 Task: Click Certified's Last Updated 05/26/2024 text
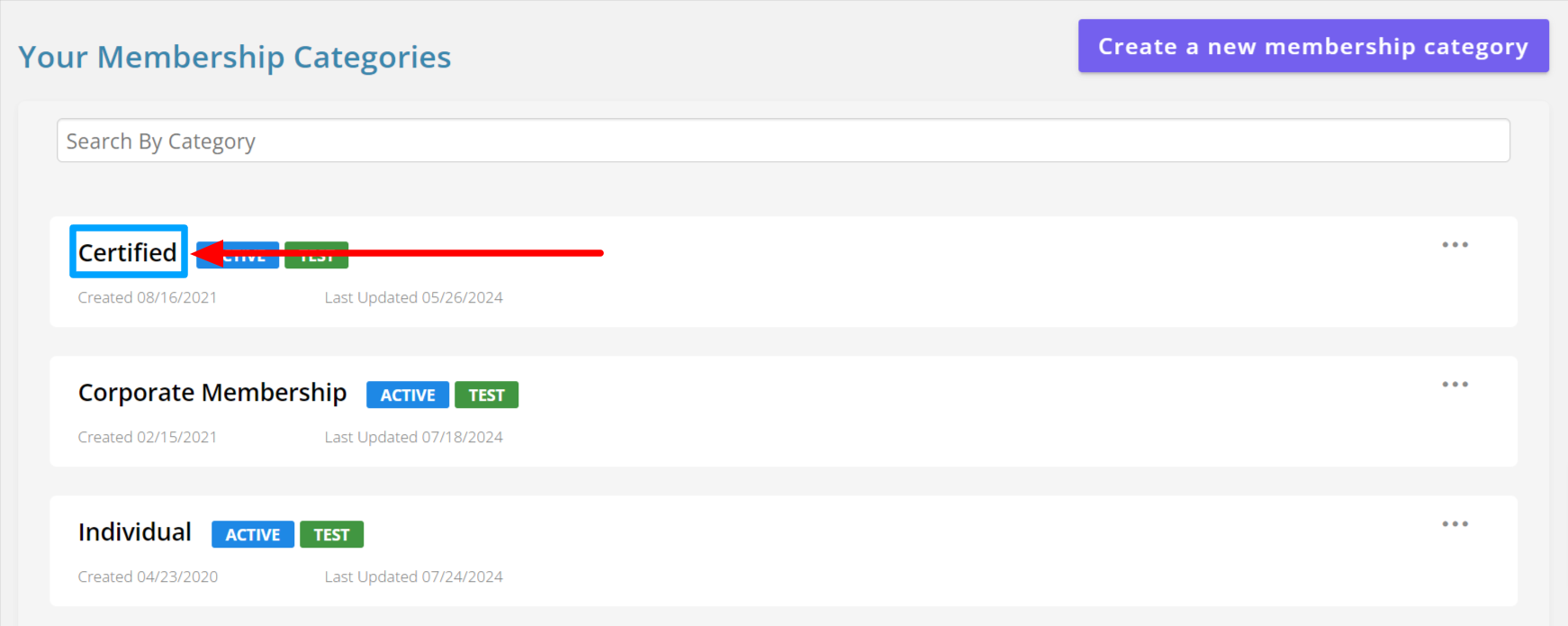(x=413, y=298)
